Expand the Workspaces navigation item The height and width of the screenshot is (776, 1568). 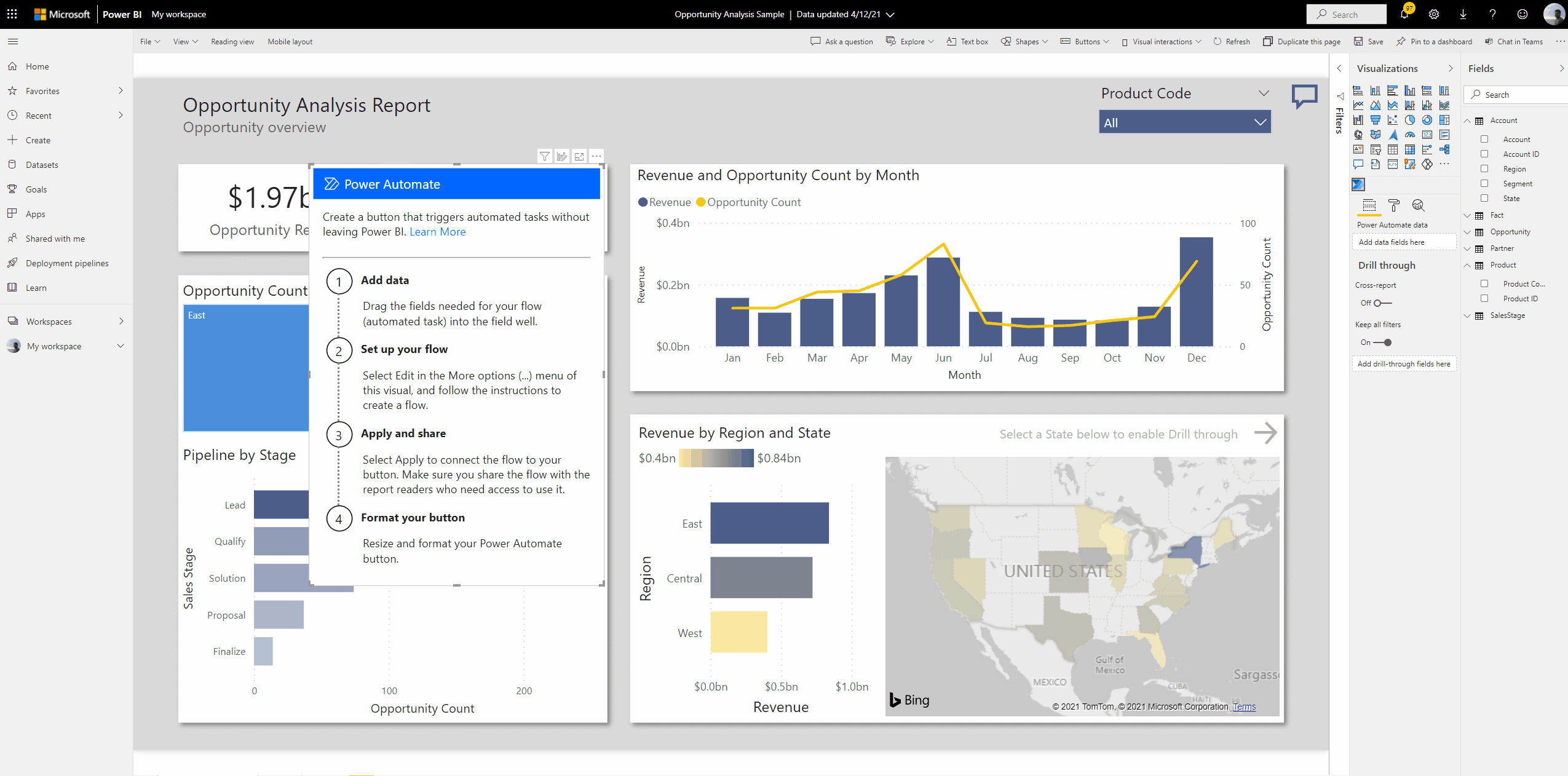point(121,321)
